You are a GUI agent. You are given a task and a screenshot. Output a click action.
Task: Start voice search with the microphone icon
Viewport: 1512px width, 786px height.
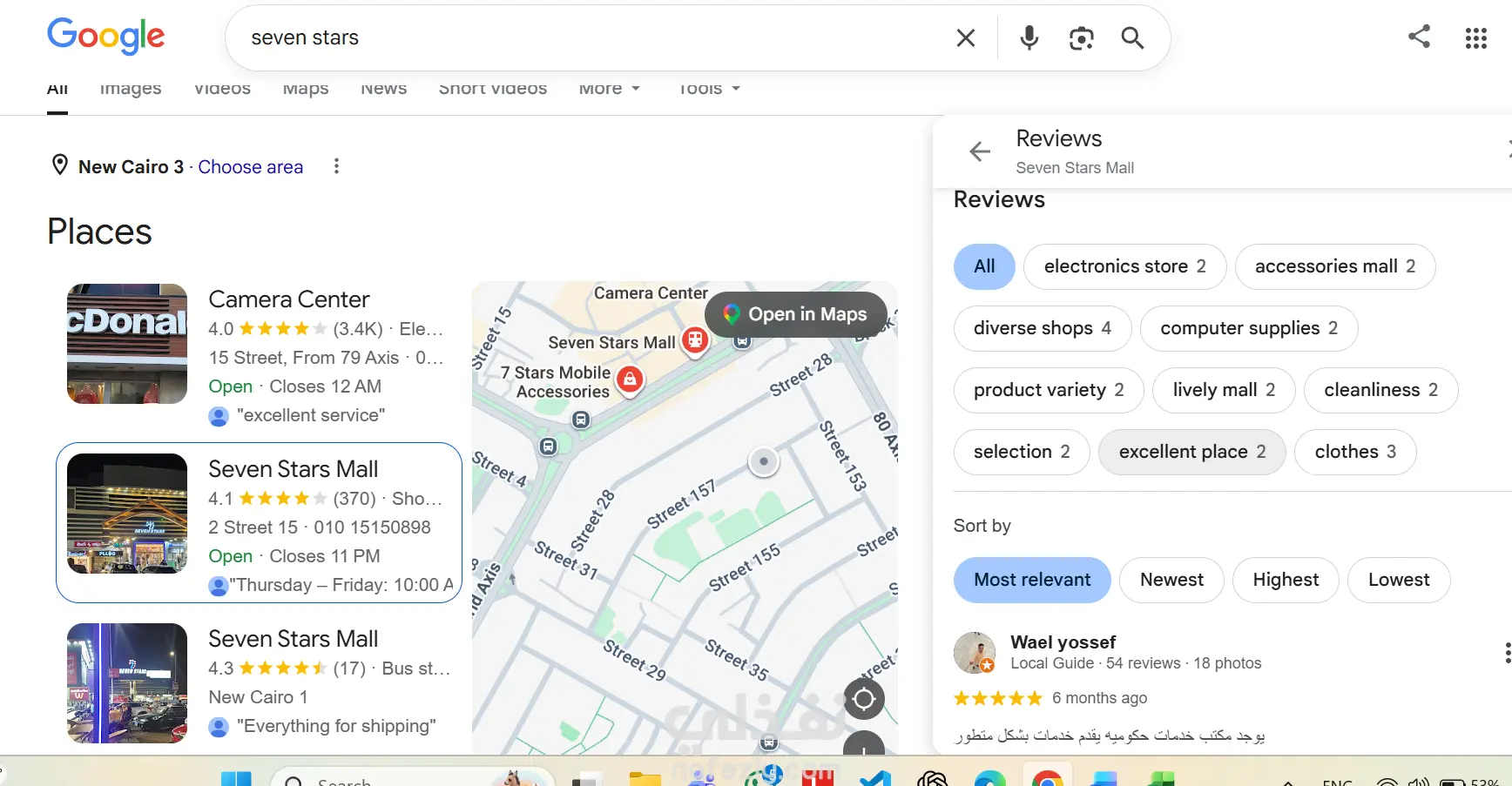pos(1029,37)
